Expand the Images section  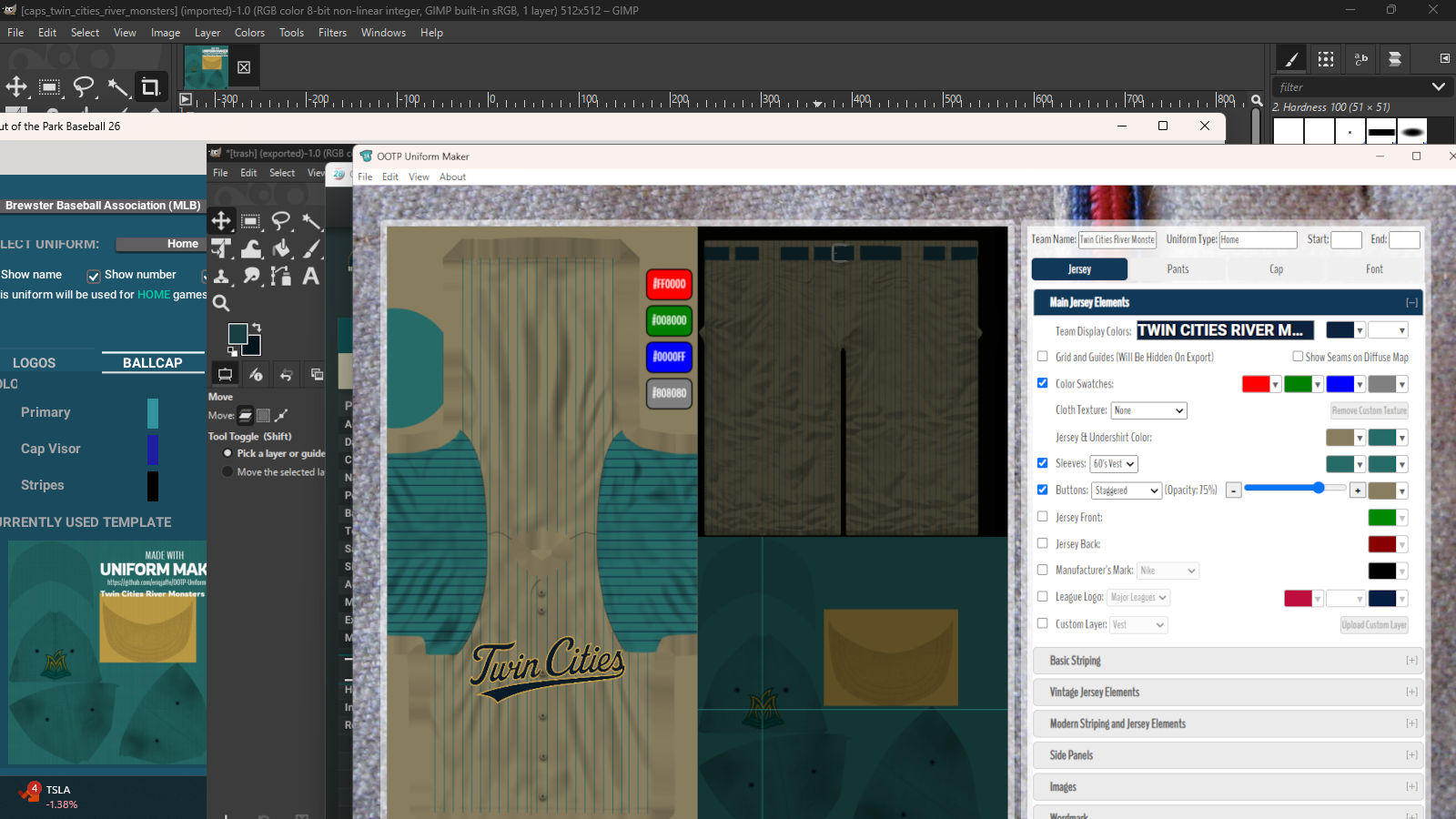[1228, 787]
